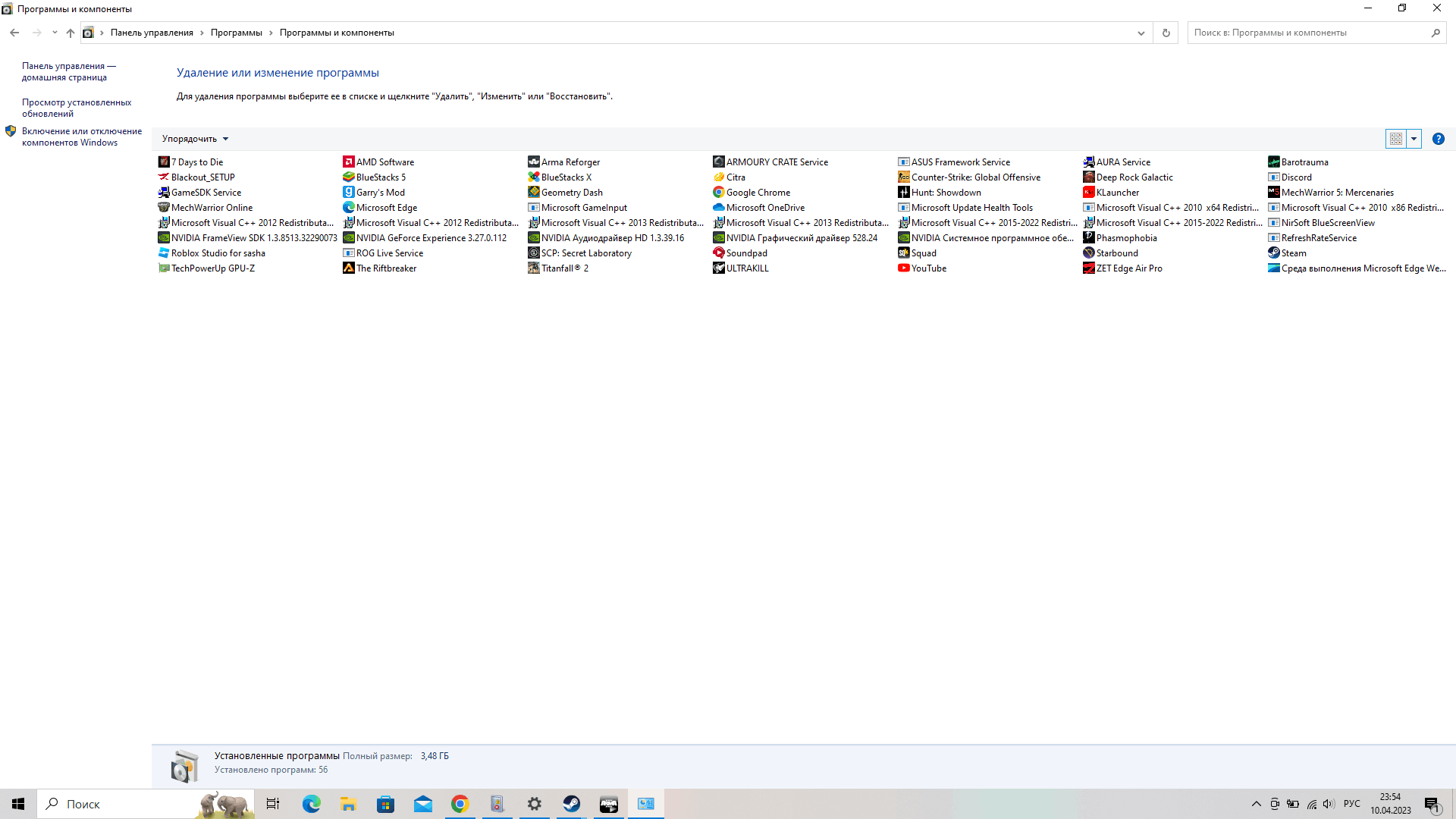Click the ULTRAKILL icon
1456x819 pixels.
coord(719,268)
